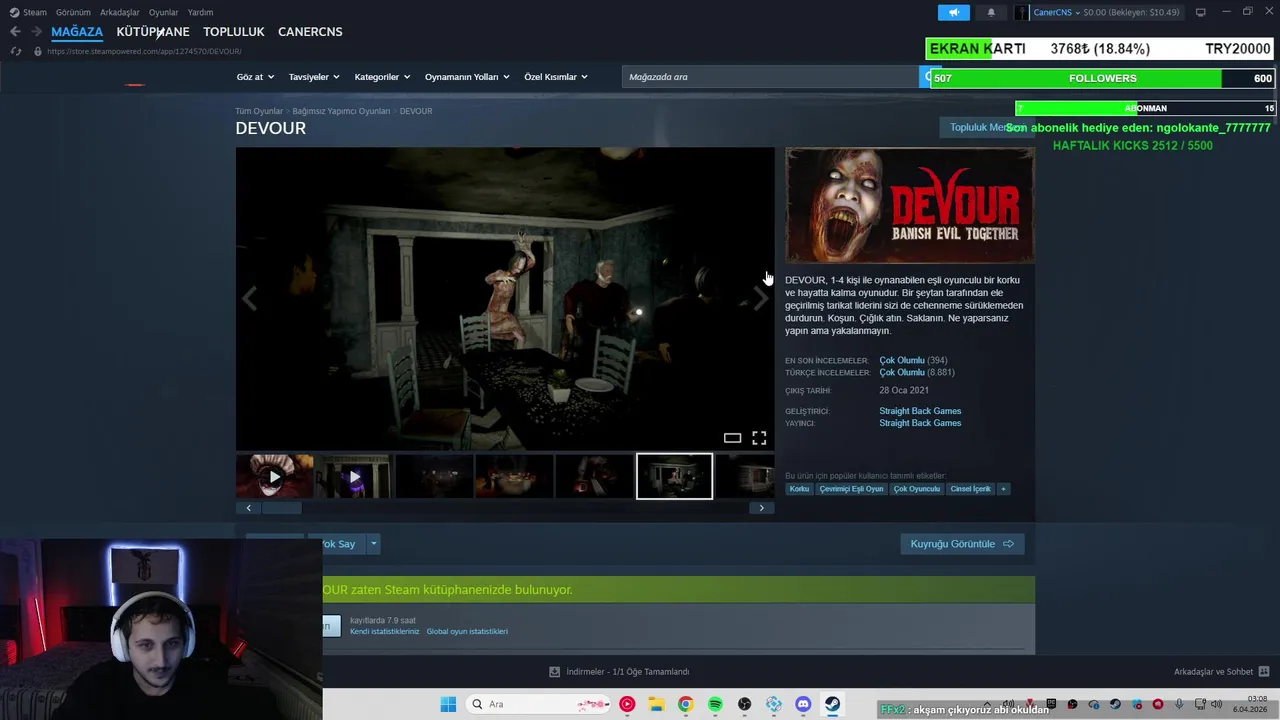Open İndirmeler downloads status bar
Image resolution: width=1280 pixels, height=720 pixels.
pos(620,672)
